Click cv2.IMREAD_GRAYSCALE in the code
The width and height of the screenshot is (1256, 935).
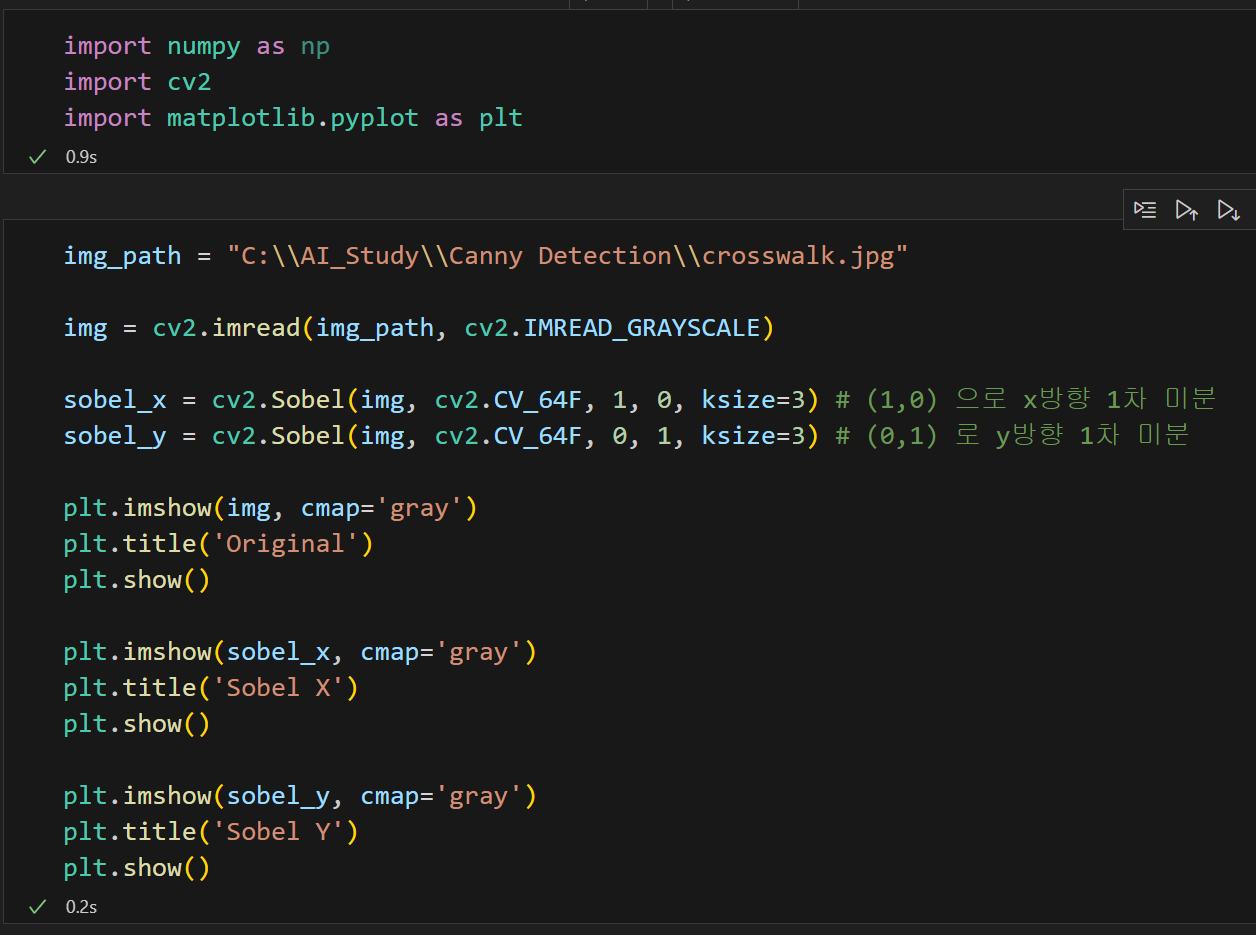[x=612, y=328]
